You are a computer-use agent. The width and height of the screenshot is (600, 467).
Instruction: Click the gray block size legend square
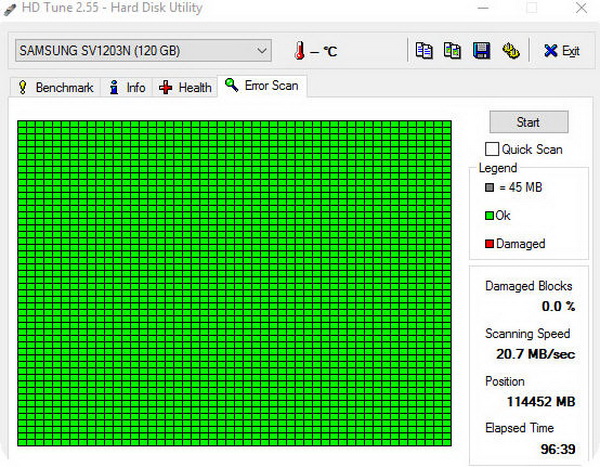(489, 187)
